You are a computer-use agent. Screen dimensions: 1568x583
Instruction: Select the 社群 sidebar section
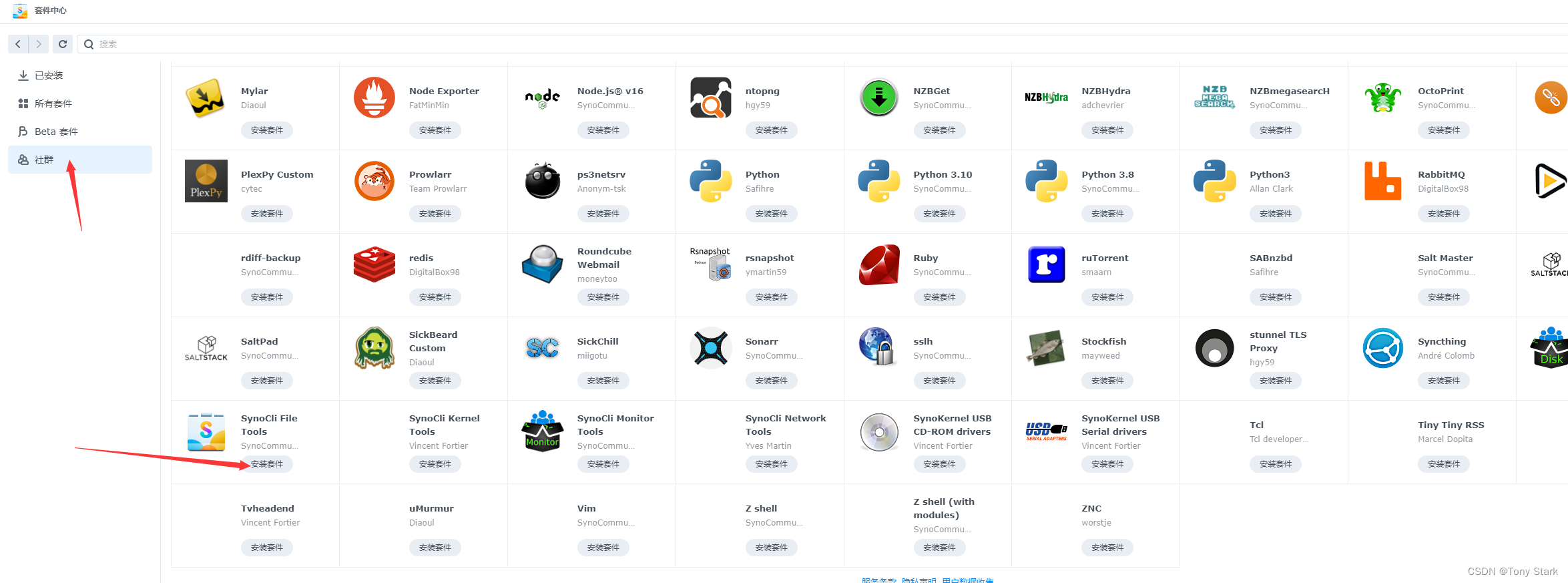point(80,160)
